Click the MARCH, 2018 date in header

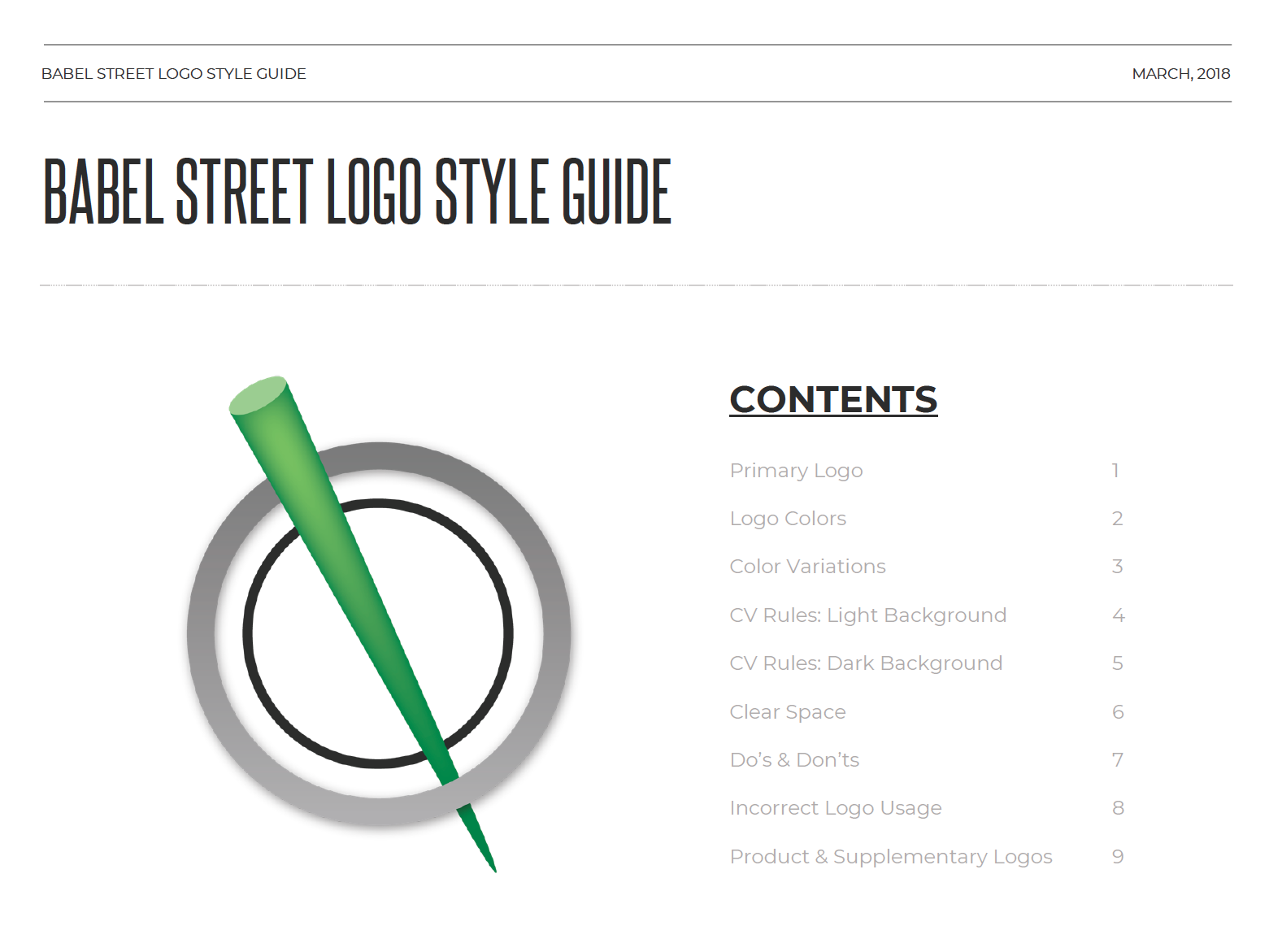[x=1181, y=74]
